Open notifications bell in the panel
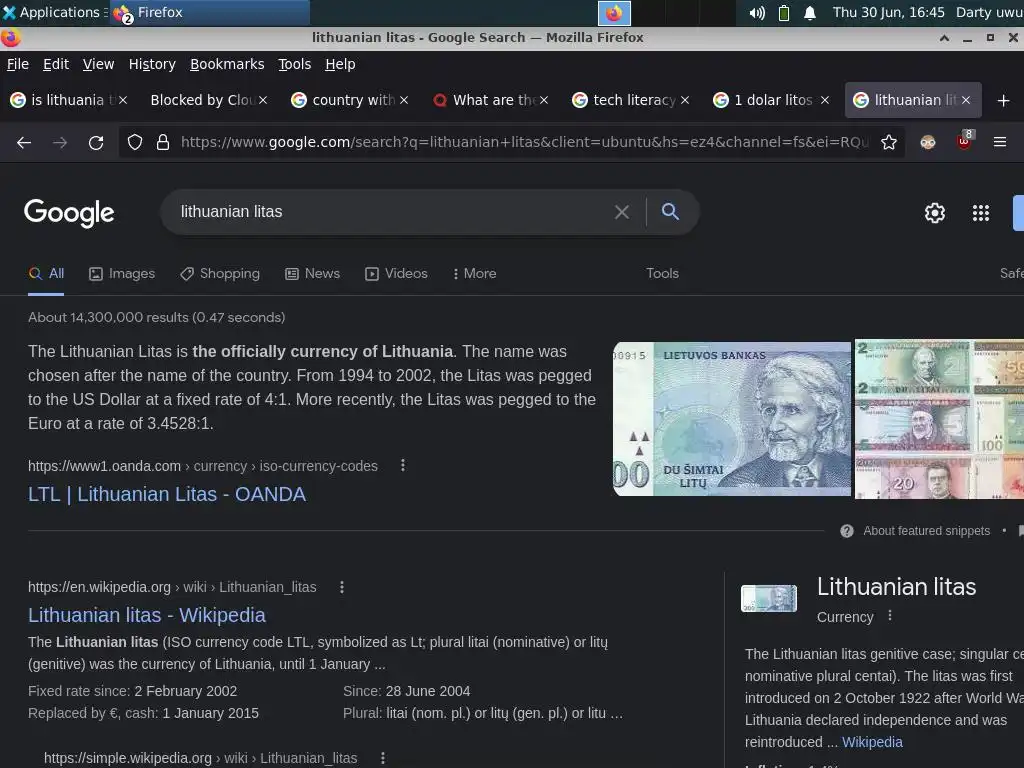The height and width of the screenshot is (768, 1024). (x=810, y=13)
